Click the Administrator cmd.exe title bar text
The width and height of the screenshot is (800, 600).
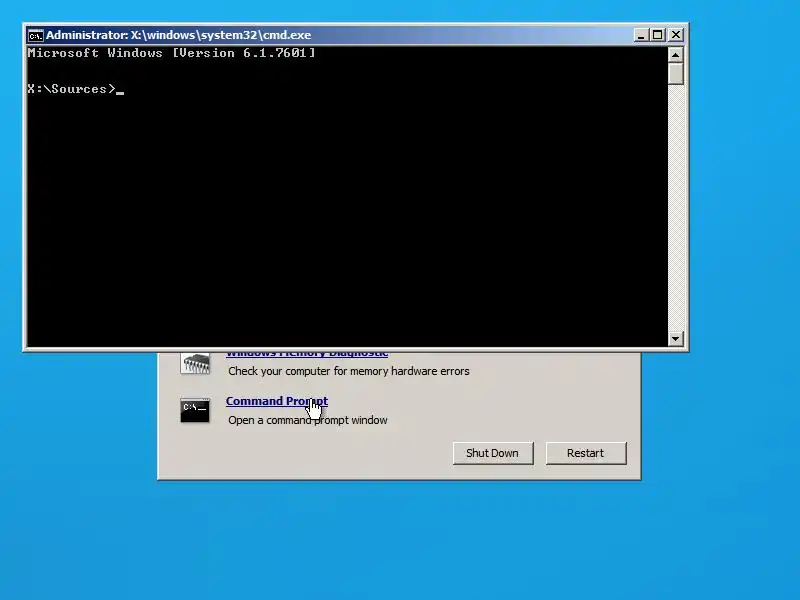pyautogui.click(x=179, y=35)
